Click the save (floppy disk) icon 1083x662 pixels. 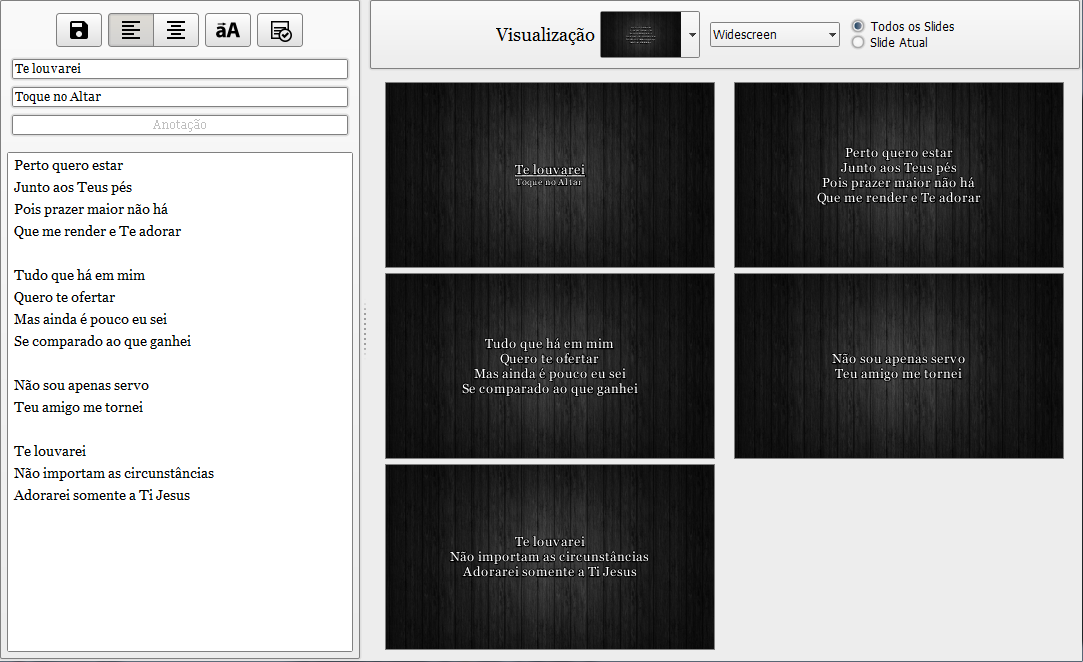pyautogui.click(x=79, y=30)
